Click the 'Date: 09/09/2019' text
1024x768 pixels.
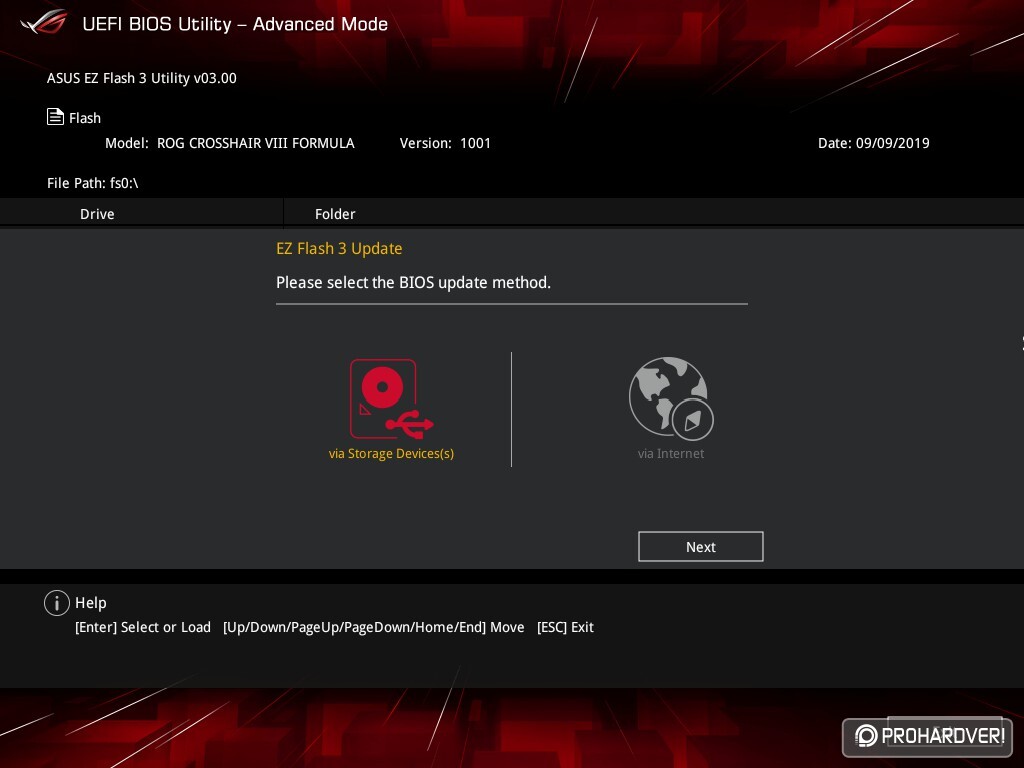(874, 143)
